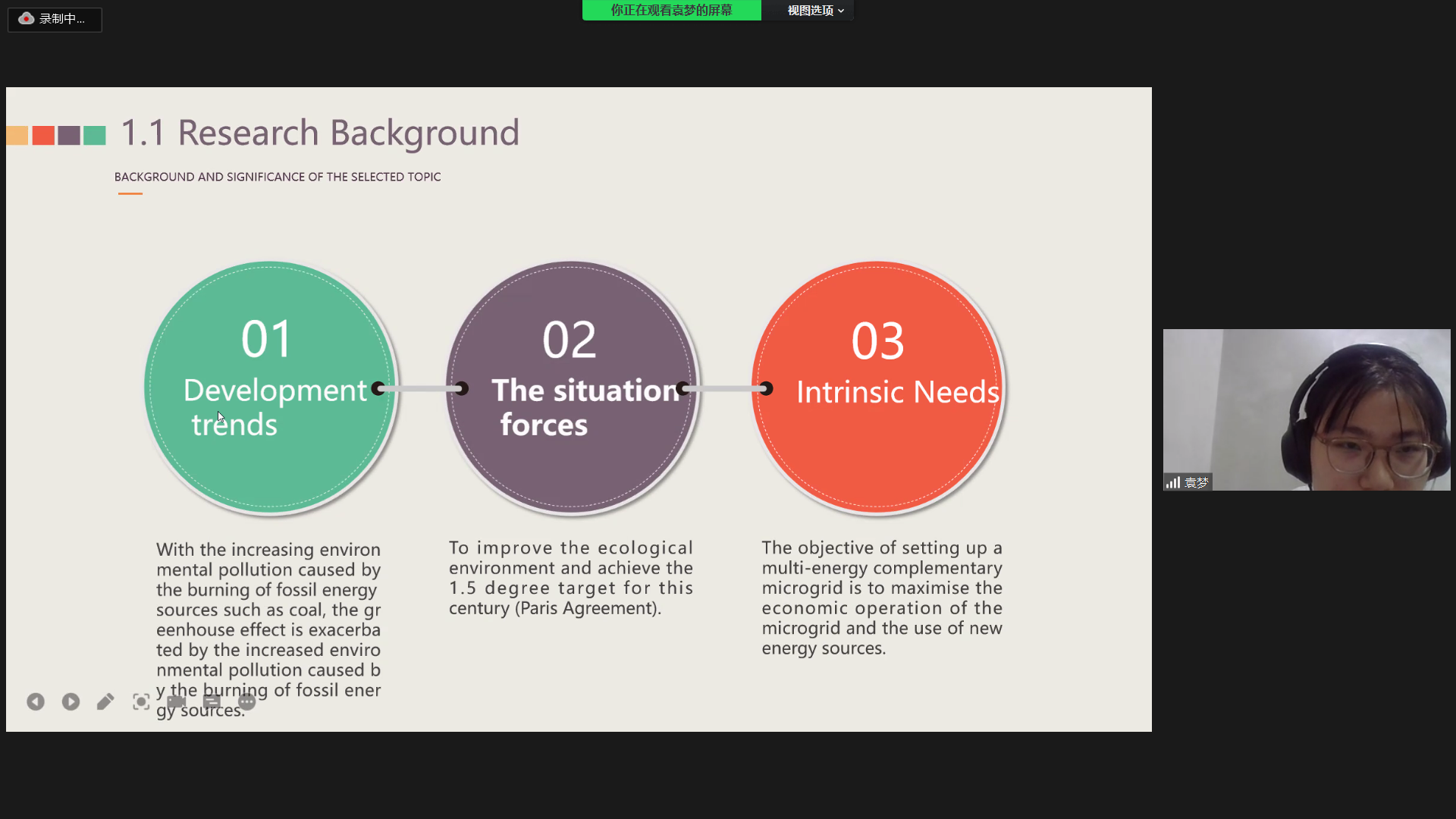
Task: Click the orange square beside the title
Action: tap(17, 136)
